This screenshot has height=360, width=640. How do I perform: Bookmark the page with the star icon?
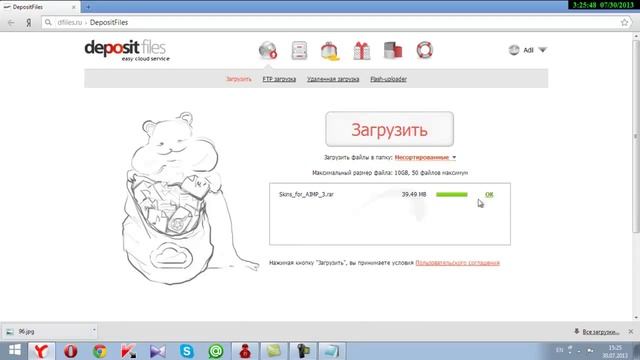[x=624, y=22]
